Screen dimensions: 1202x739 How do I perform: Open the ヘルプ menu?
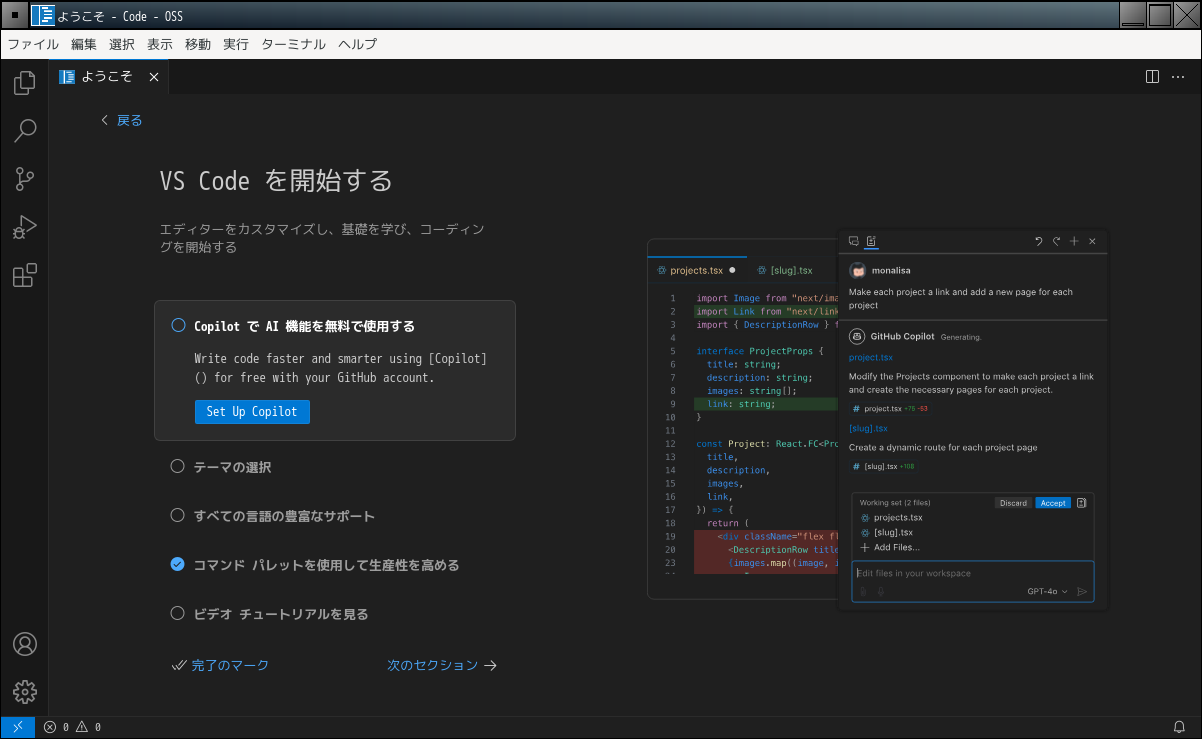[358, 44]
